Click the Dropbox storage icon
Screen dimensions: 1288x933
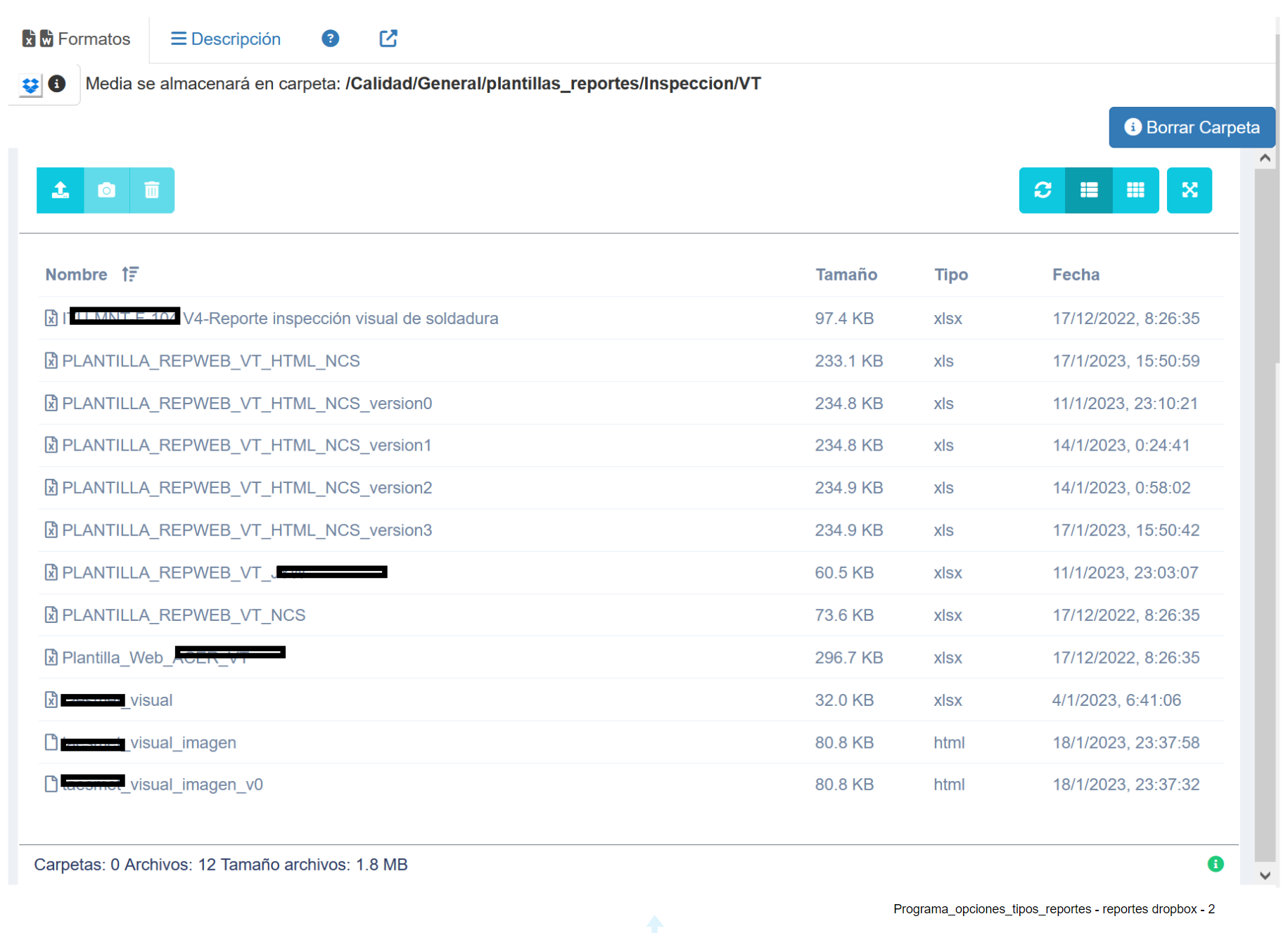pyautogui.click(x=30, y=85)
